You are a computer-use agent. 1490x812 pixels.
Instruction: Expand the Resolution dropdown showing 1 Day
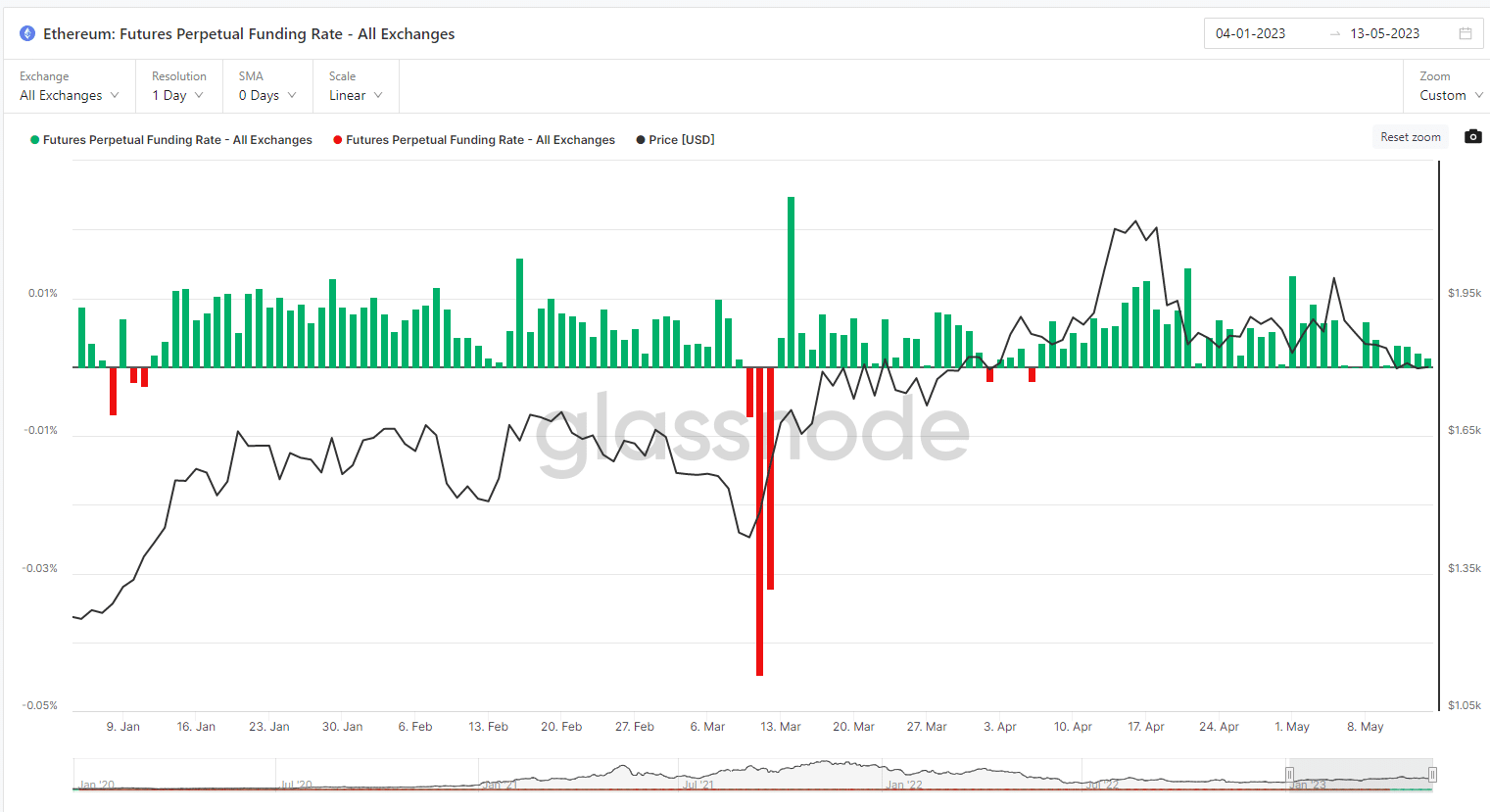[x=177, y=95]
